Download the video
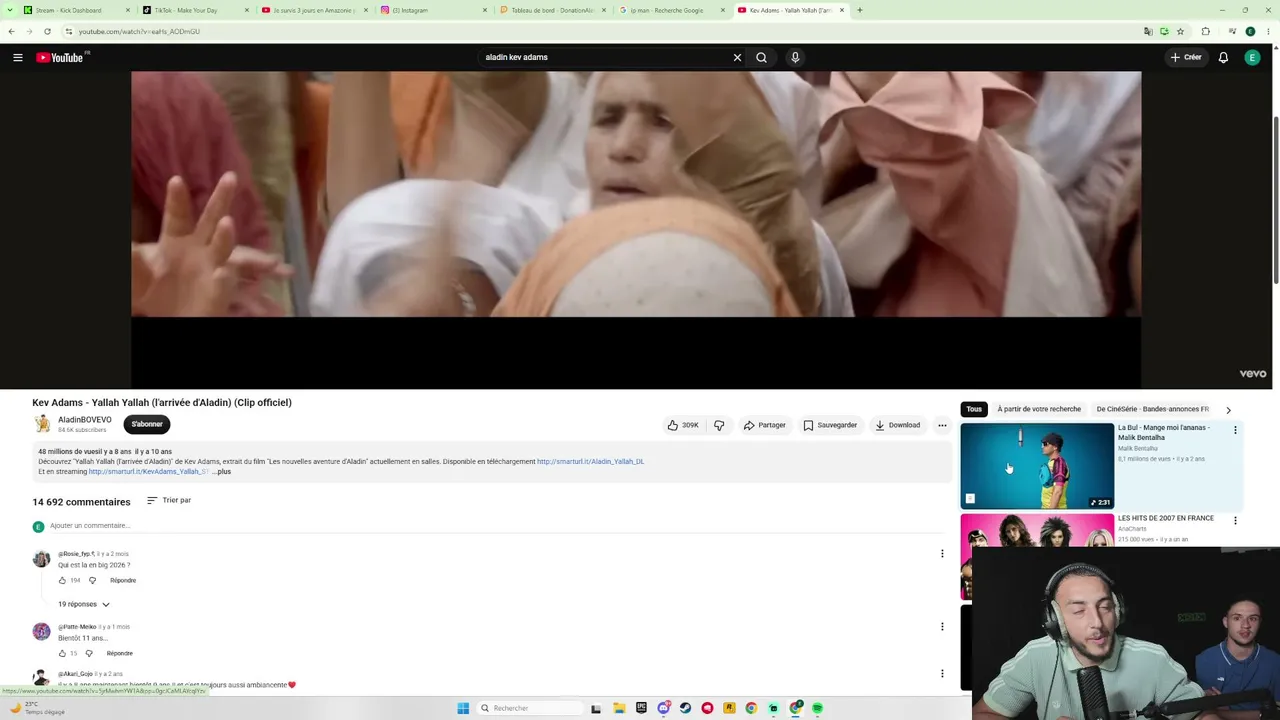Image resolution: width=1280 pixels, height=720 pixels. (x=897, y=425)
